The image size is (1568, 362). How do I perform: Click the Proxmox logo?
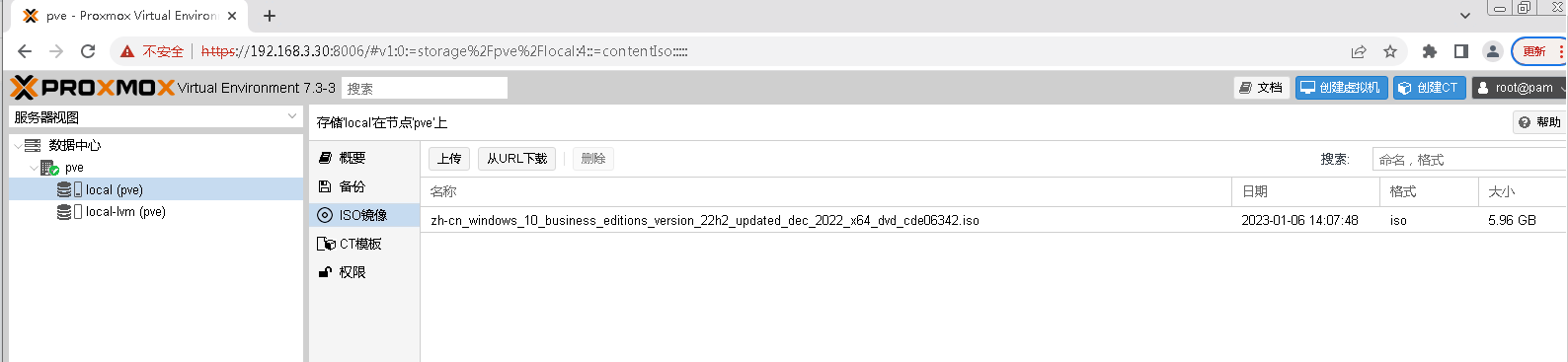click(92, 88)
